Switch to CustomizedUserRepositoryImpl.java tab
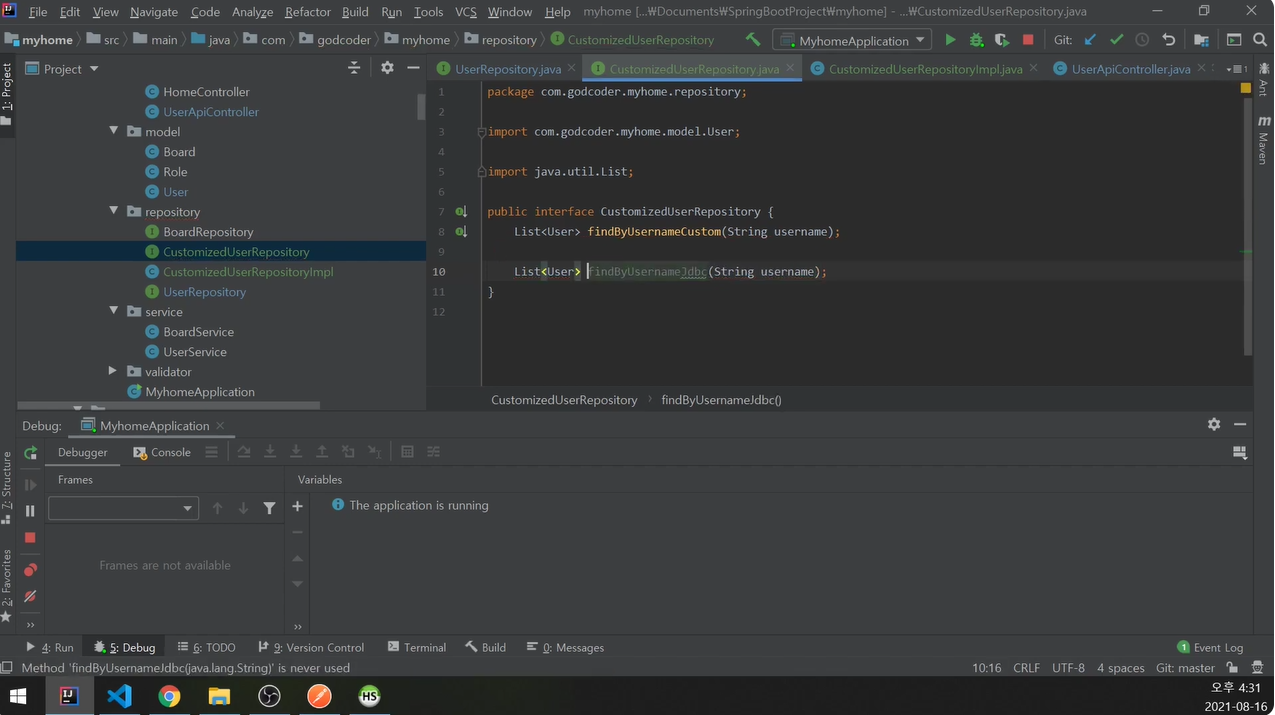 (925, 69)
